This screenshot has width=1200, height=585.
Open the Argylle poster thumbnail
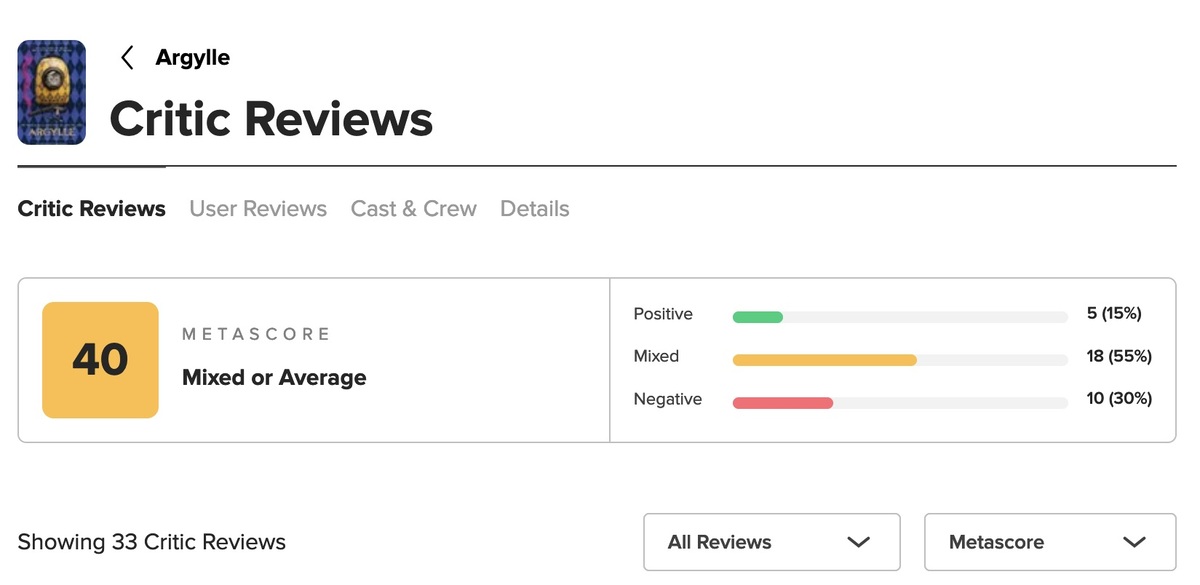point(52,92)
